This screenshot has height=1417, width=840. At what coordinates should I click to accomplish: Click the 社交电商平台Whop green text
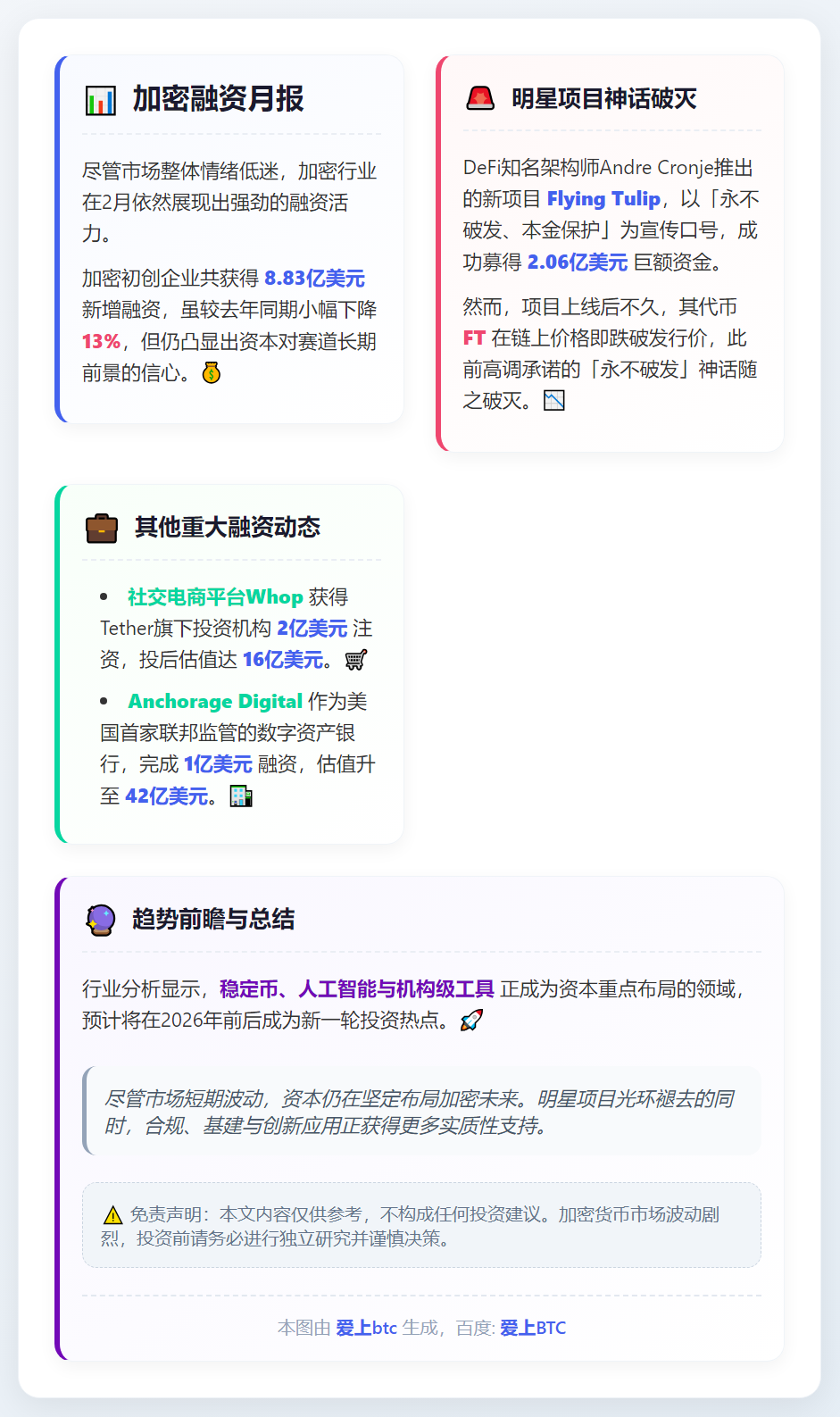215,597
